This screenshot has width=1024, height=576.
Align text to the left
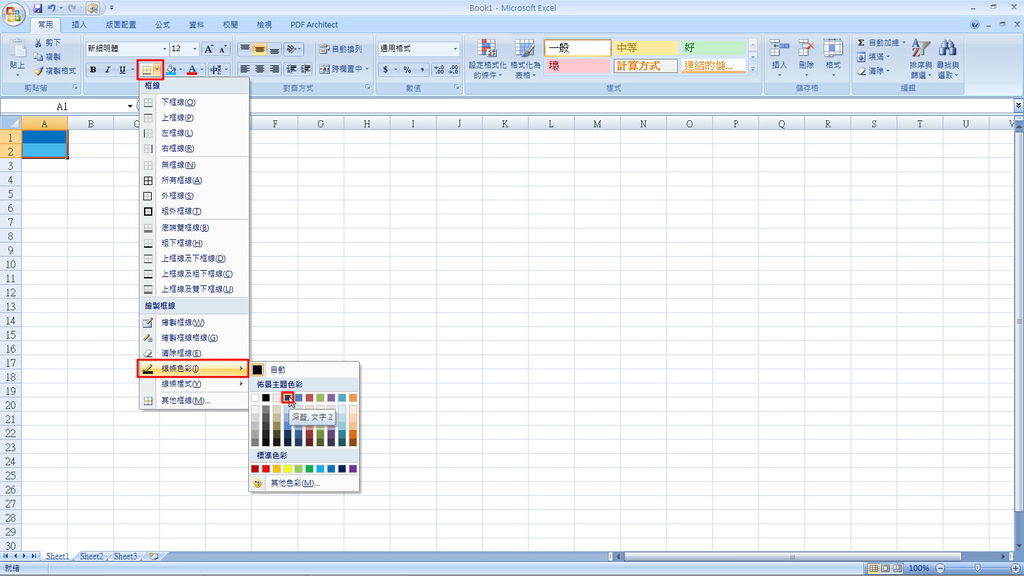(245, 69)
